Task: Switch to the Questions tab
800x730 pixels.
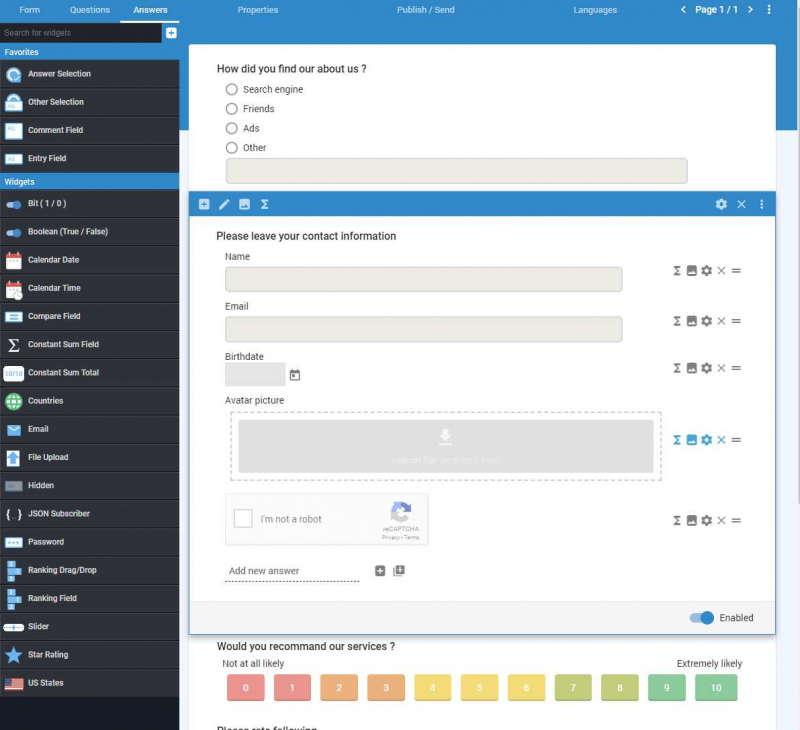Action: pos(90,10)
